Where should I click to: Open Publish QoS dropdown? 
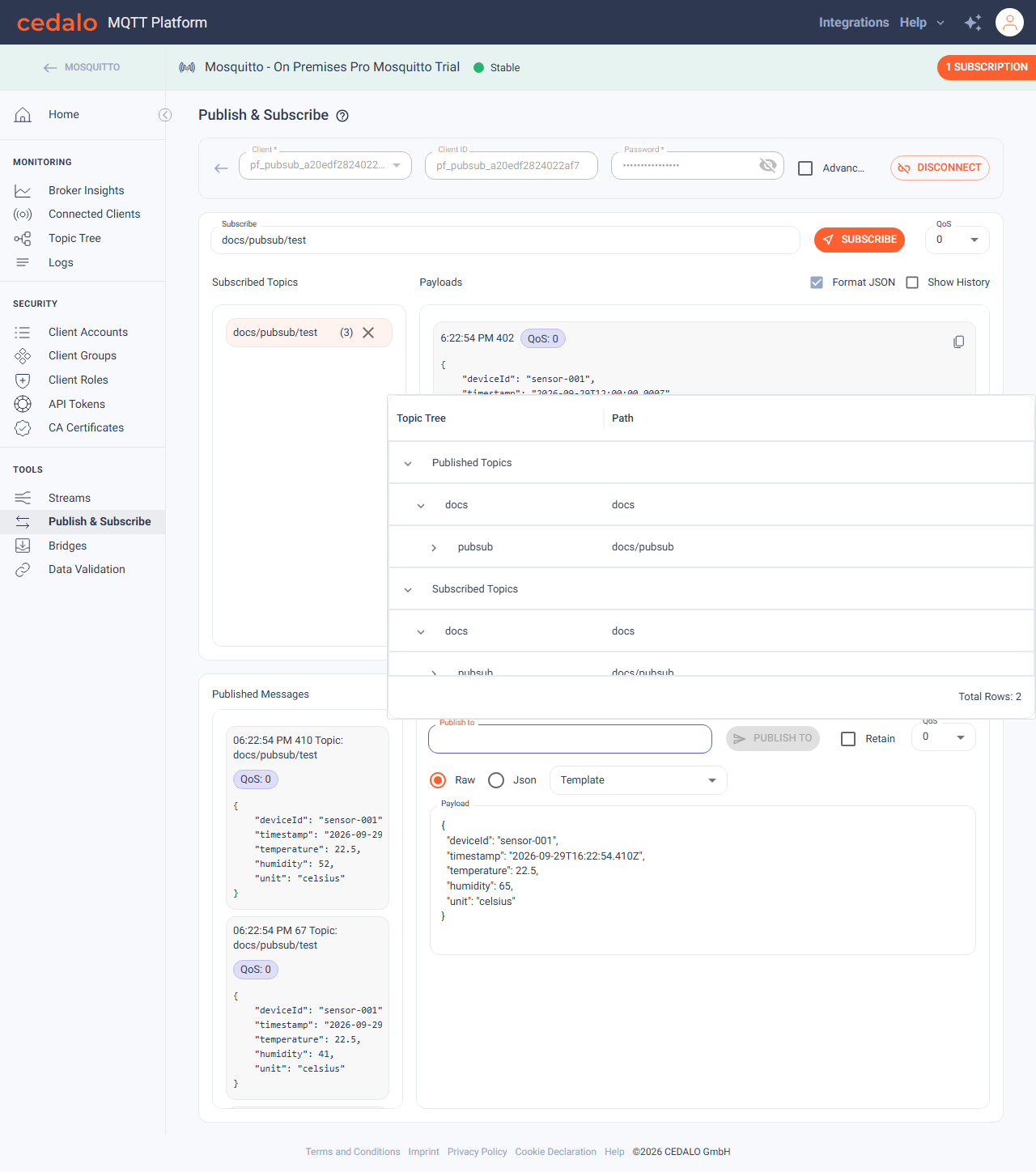tap(944, 737)
